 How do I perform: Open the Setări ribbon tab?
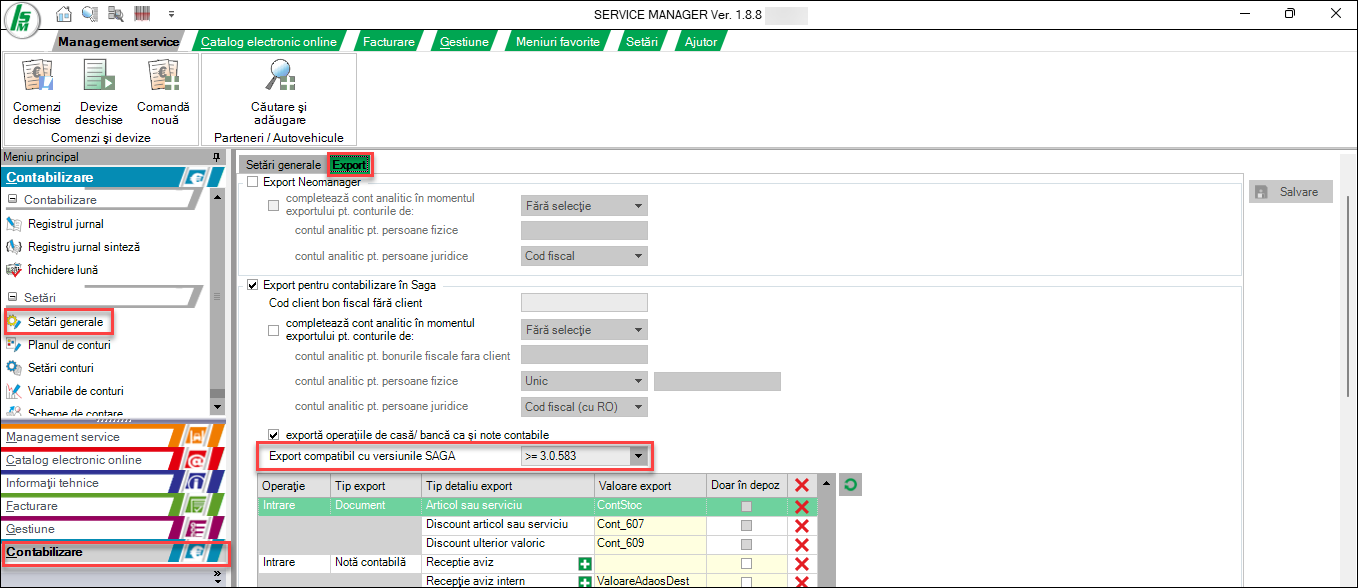[x=641, y=42]
